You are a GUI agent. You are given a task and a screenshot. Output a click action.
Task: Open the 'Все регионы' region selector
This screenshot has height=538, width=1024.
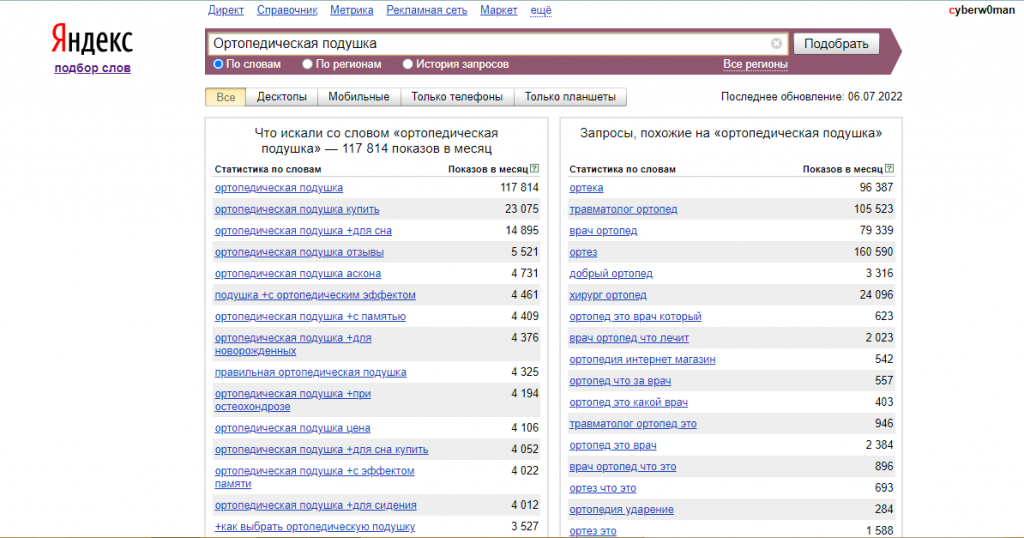755,64
